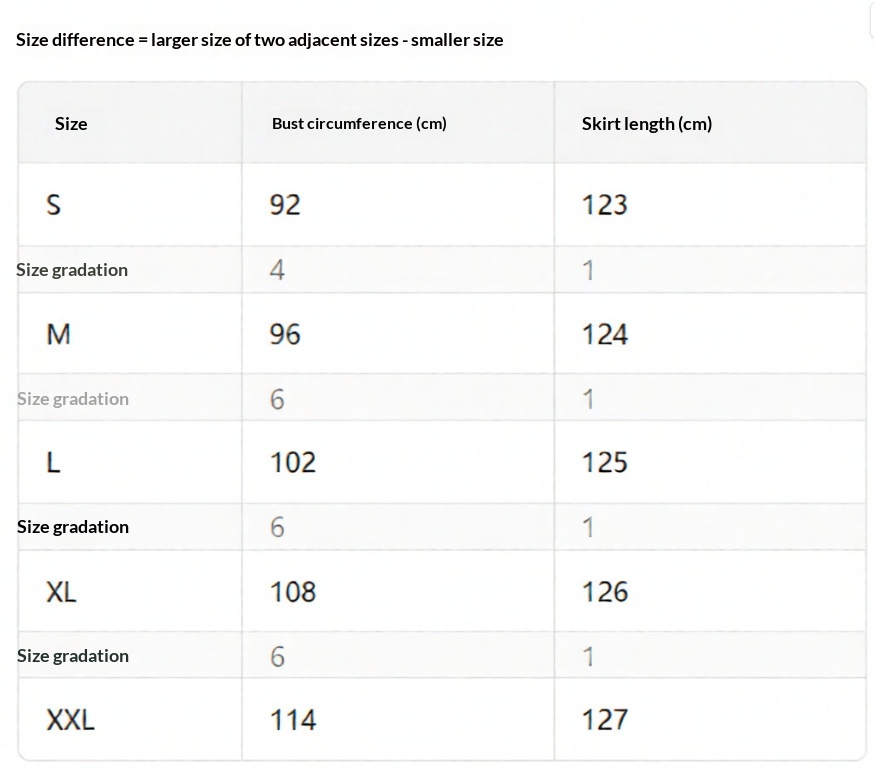Select the M size cell
The height and width of the screenshot is (768, 874).
click(x=59, y=334)
